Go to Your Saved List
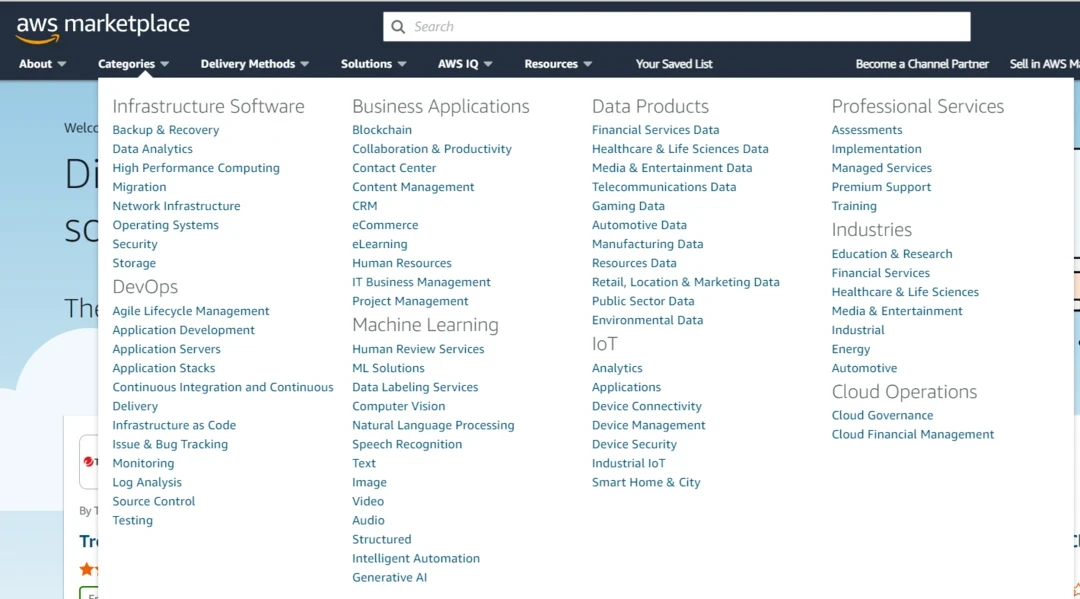 click(674, 64)
